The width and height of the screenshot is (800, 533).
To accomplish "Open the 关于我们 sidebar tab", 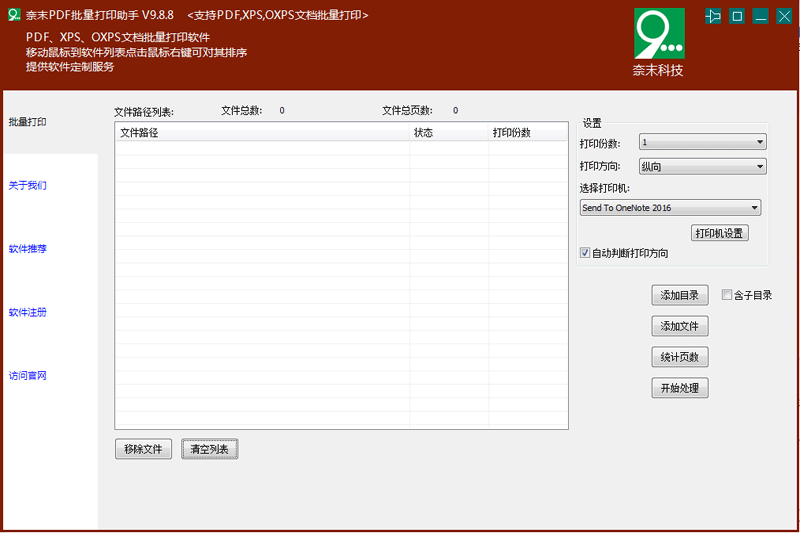I will pyautogui.click(x=28, y=185).
